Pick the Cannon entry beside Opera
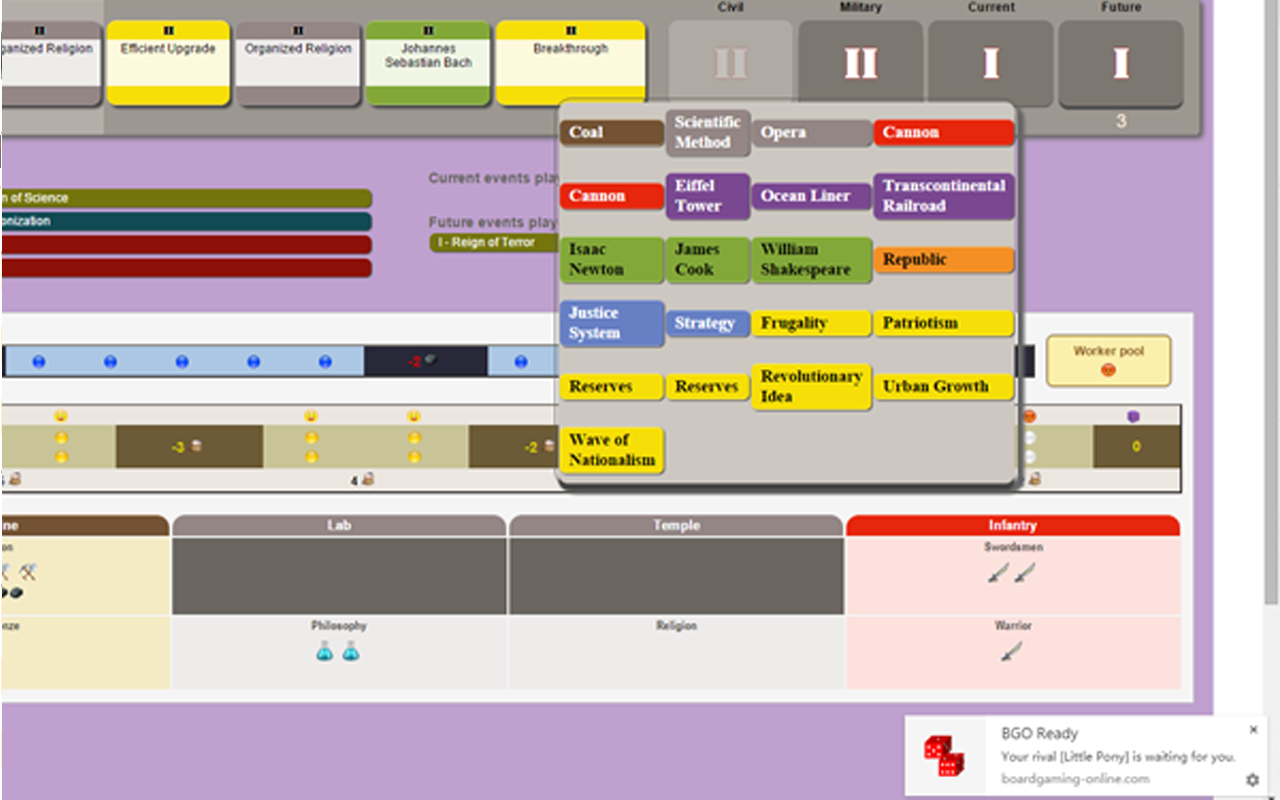Screen dimensions: 1280x800 point(943,133)
